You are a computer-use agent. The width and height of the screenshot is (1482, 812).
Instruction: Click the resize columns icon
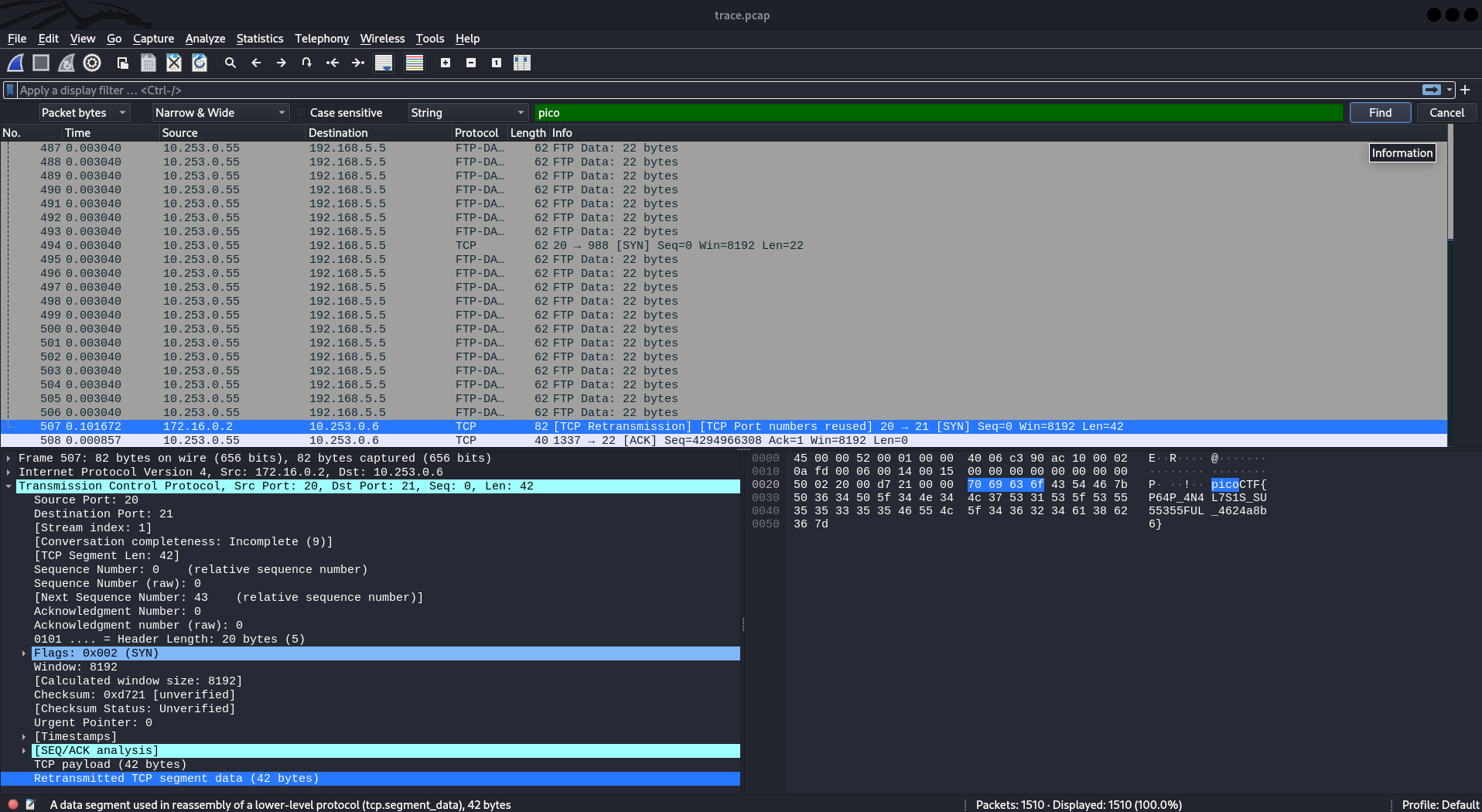tap(522, 63)
